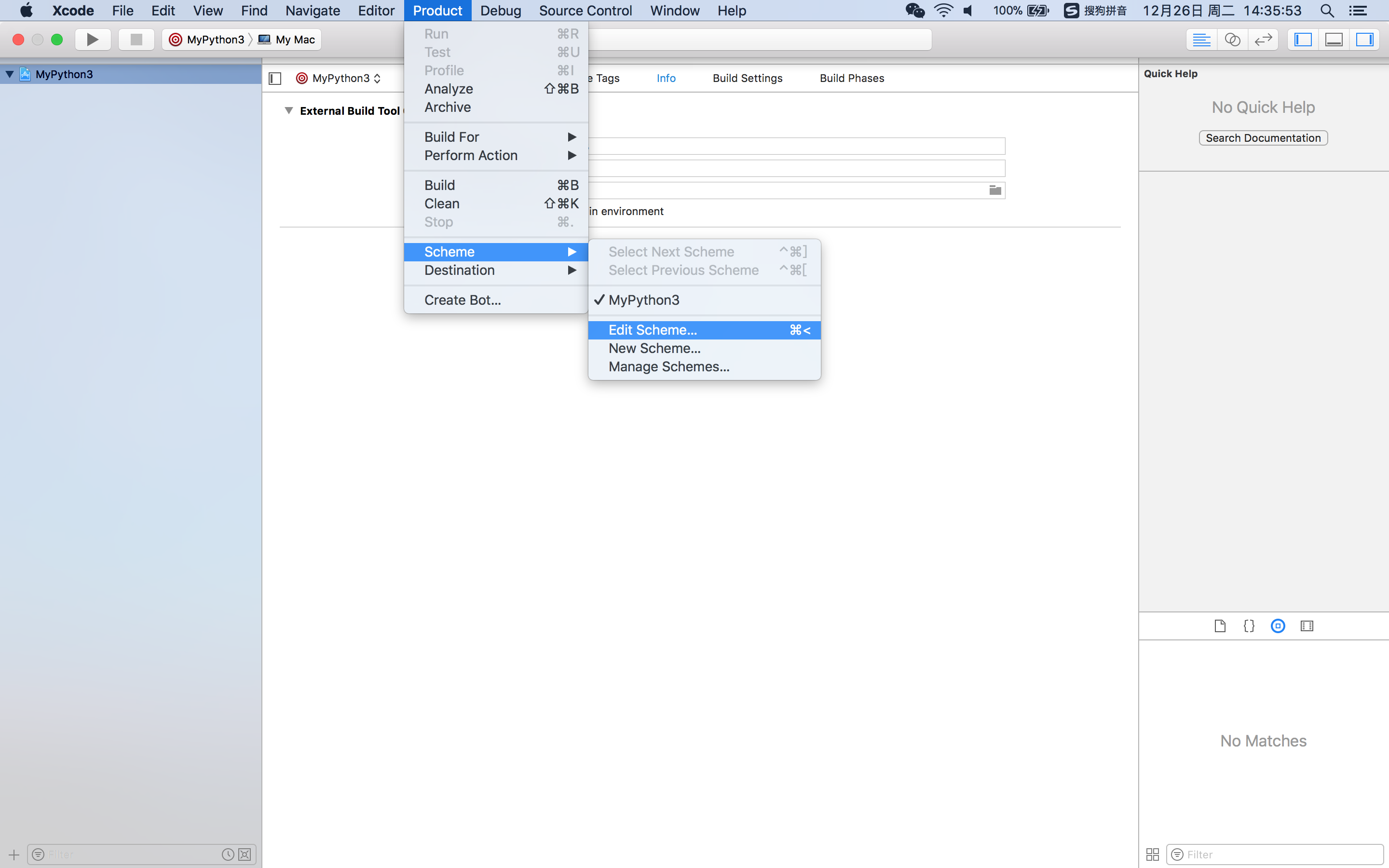This screenshot has height=868, width=1389.
Task: Click the Run play button in toolbar
Action: pyautogui.click(x=93, y=40)
